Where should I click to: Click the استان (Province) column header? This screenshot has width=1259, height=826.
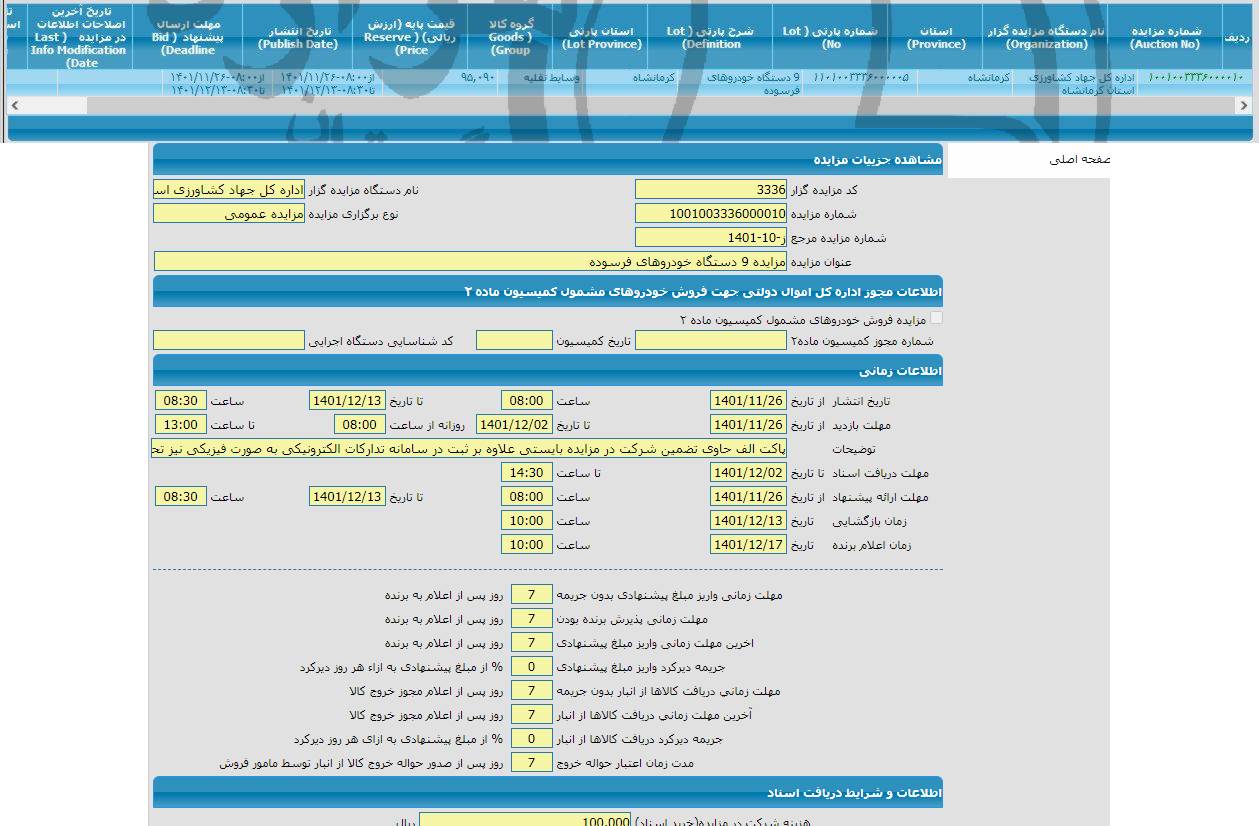(935, 35)
